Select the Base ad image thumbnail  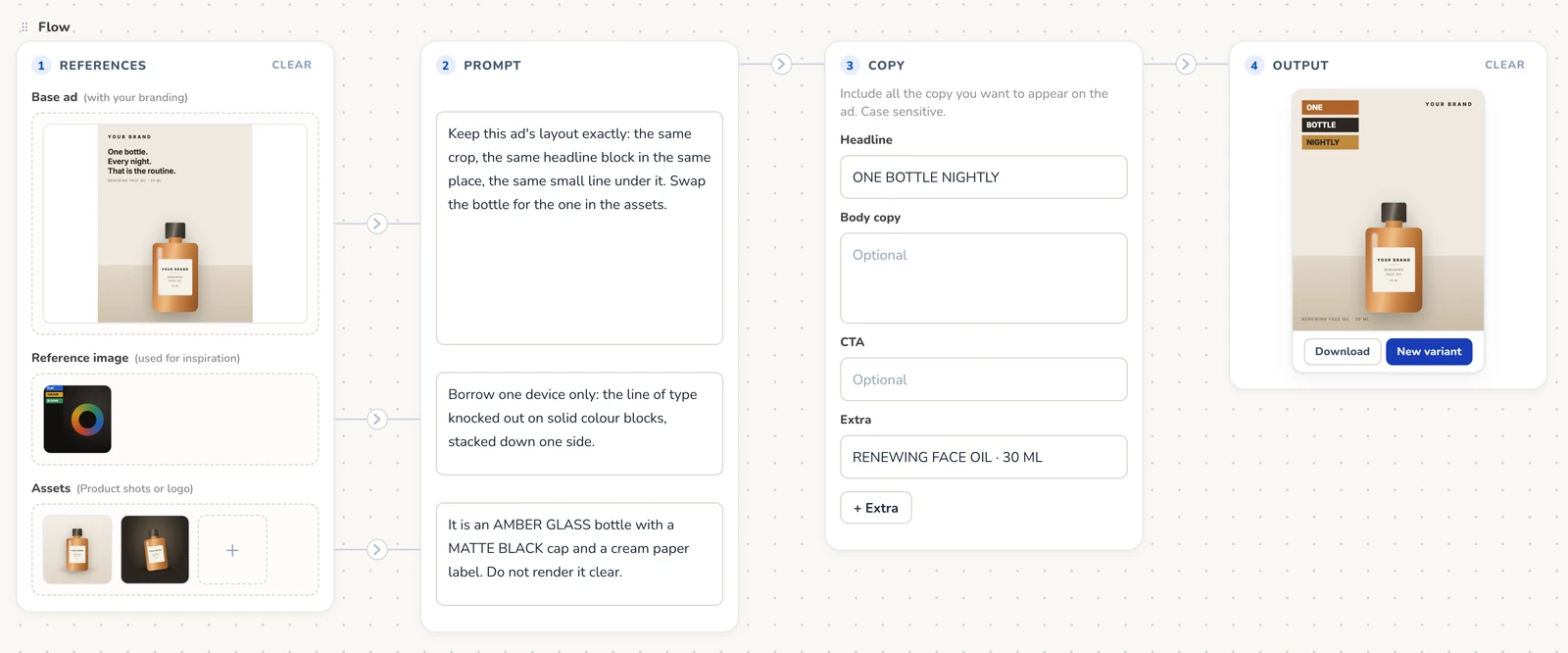tap(175, 224)
